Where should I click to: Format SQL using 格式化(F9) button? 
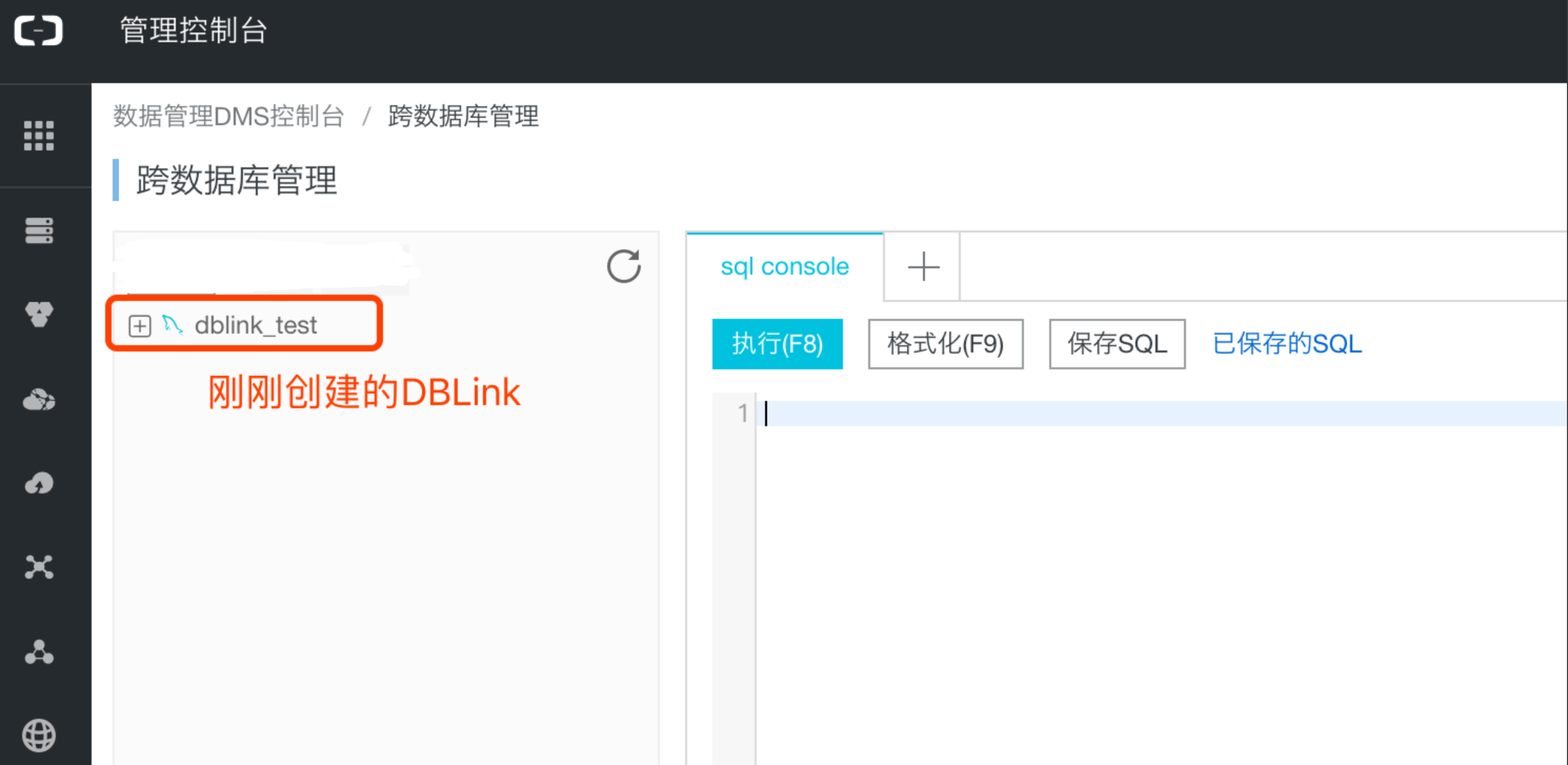946,344
